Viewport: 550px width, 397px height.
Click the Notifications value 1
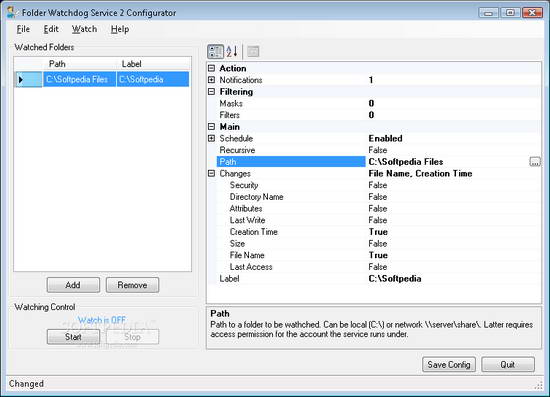point(371,80)
